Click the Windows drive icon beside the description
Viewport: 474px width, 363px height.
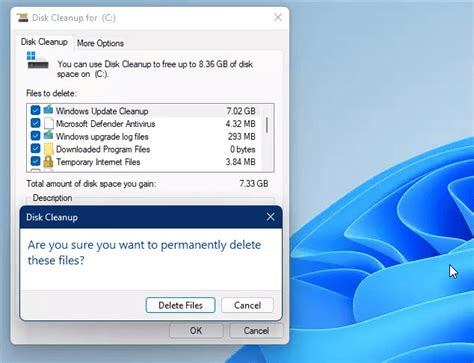[37, 60]
